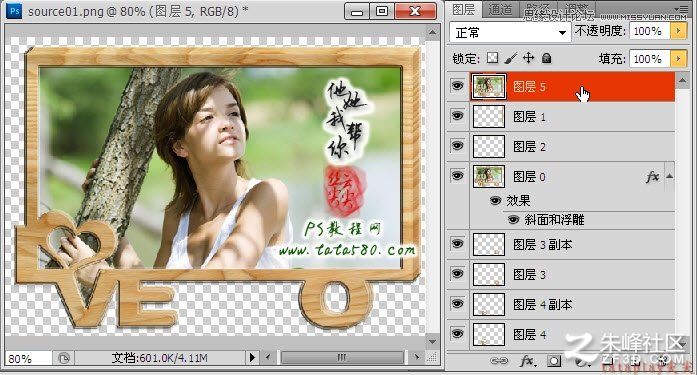This screenshot has height=375, width=697.
Task: Open the status bar info arrow menu
Action: point(252,357)
